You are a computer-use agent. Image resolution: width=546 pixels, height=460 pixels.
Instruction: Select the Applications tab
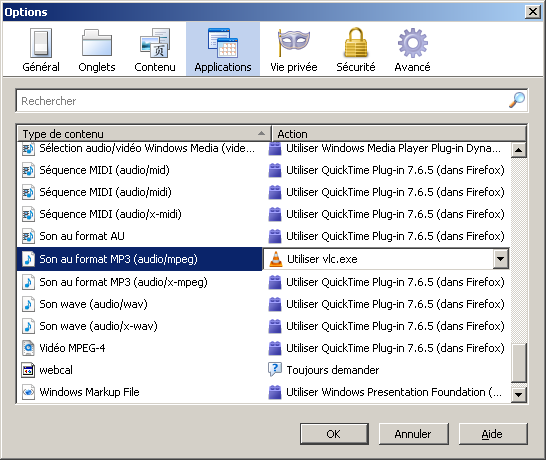pyautogui.click(x=223, y=50)
